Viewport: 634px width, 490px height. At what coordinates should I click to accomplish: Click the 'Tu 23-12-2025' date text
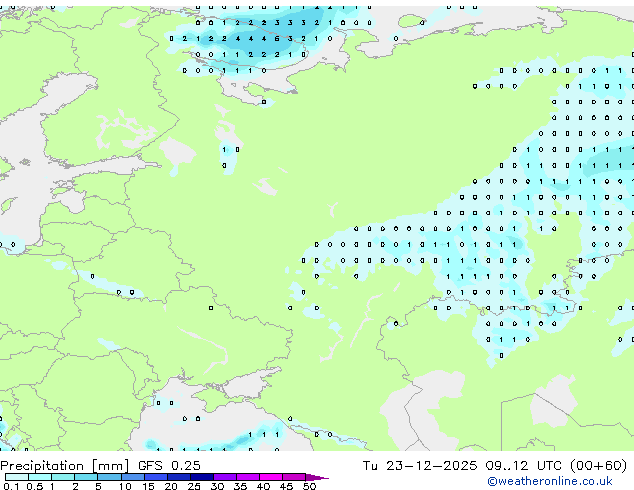coord(420,466)
